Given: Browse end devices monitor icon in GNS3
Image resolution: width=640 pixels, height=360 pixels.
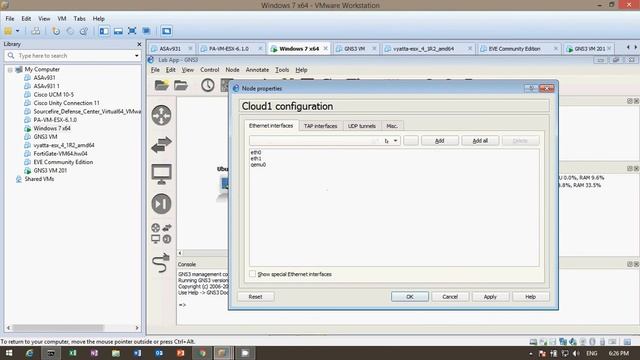Looking at the screenshot, I should click(x=161, y=174).
